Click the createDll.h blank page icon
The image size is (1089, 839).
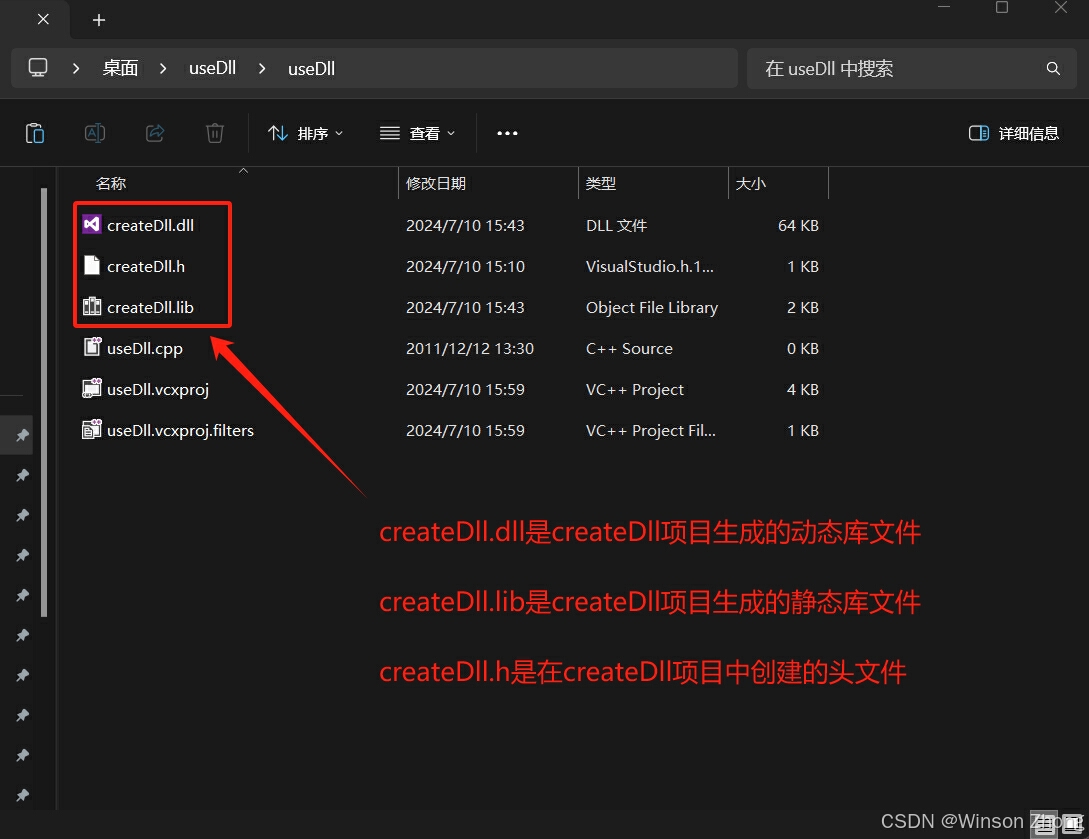point(92,265)
